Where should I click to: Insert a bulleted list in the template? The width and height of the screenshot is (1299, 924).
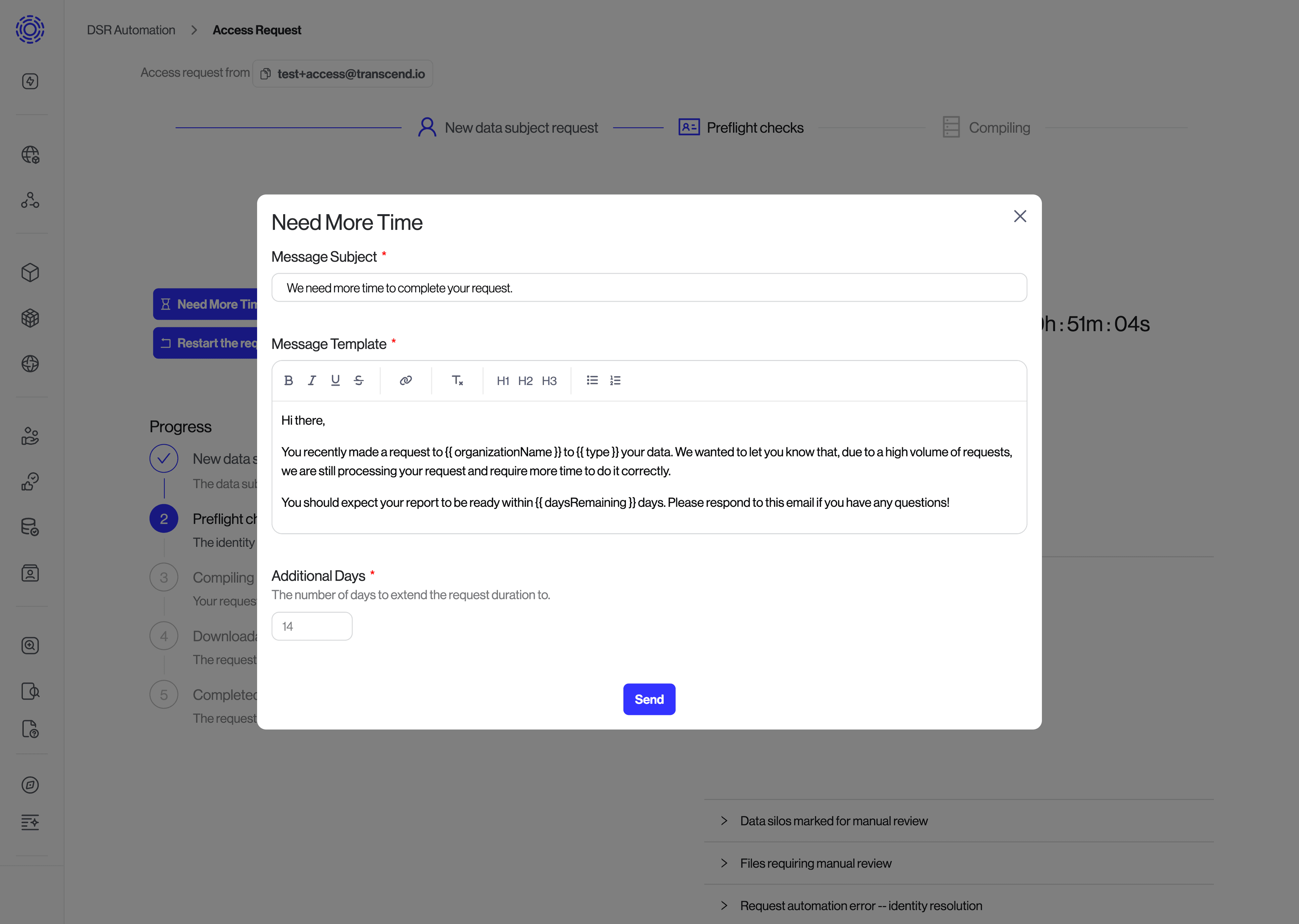coord(592,380)
